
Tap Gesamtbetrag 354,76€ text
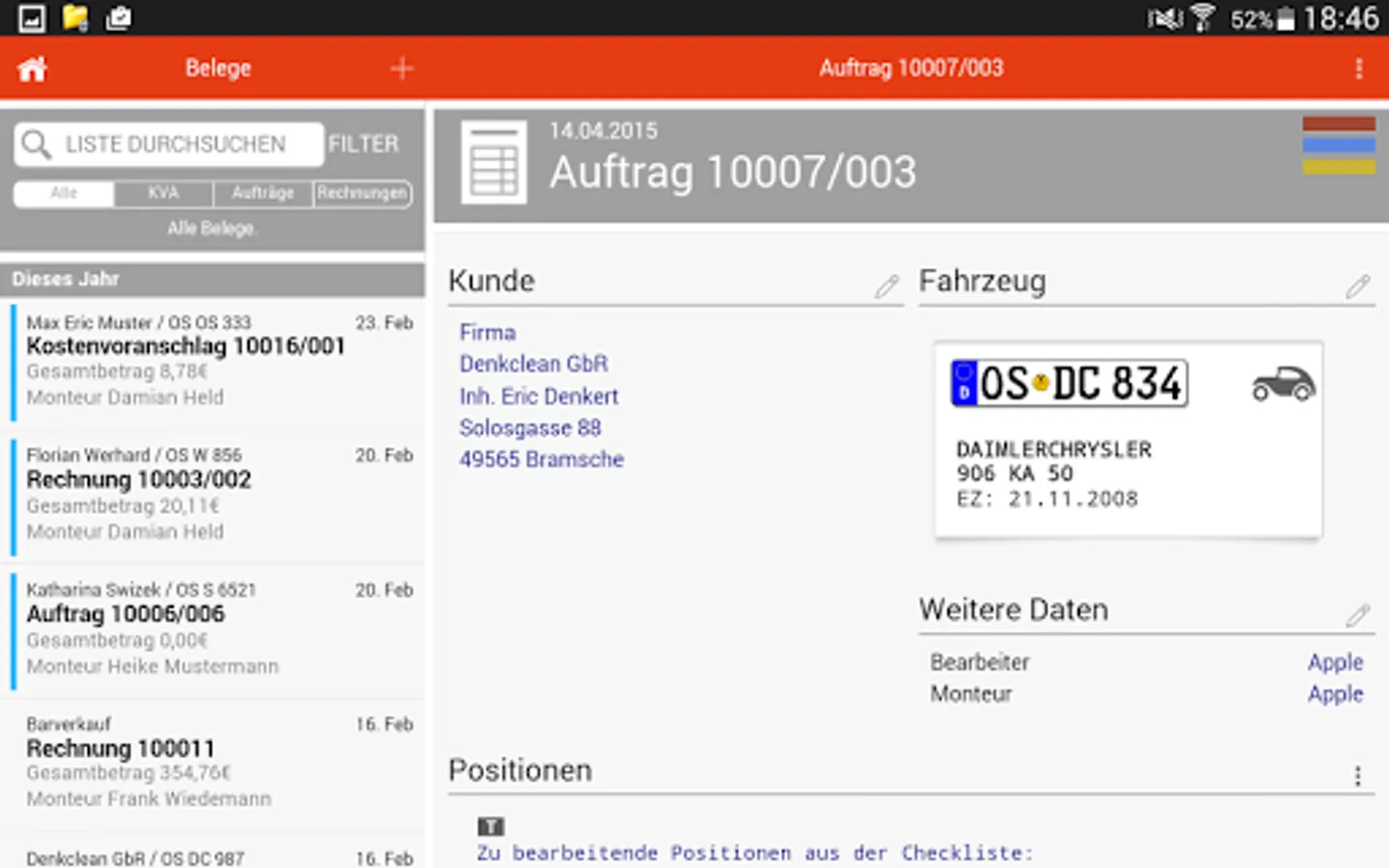[x=128, y=773]
